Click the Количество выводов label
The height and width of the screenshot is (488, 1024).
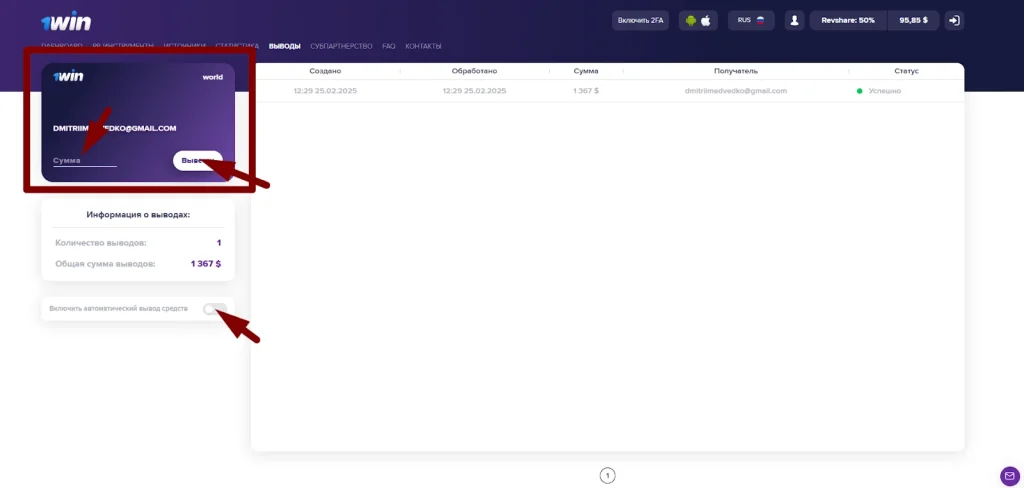click(101, 243)
